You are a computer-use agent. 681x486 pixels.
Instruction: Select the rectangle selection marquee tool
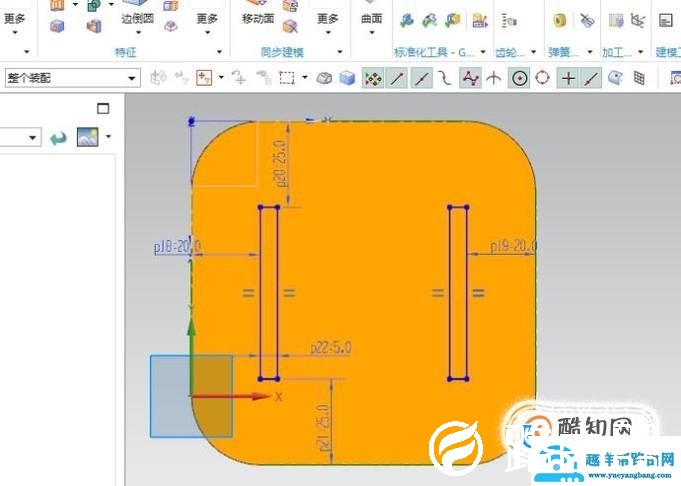click(287, 78)
